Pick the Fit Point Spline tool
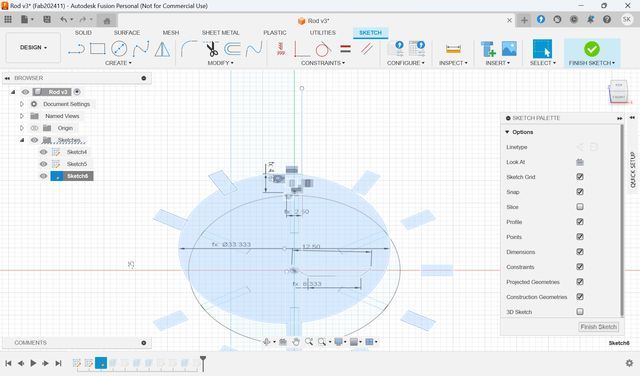The height and width of the screenshot is (376, 640). click(141, 49)
